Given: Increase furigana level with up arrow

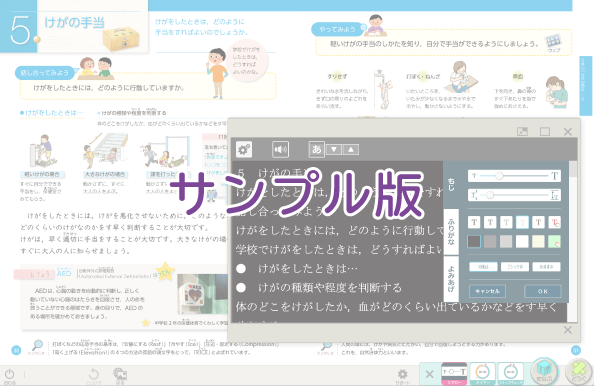Looking at the screenshot, I should (x=351, y=149).
